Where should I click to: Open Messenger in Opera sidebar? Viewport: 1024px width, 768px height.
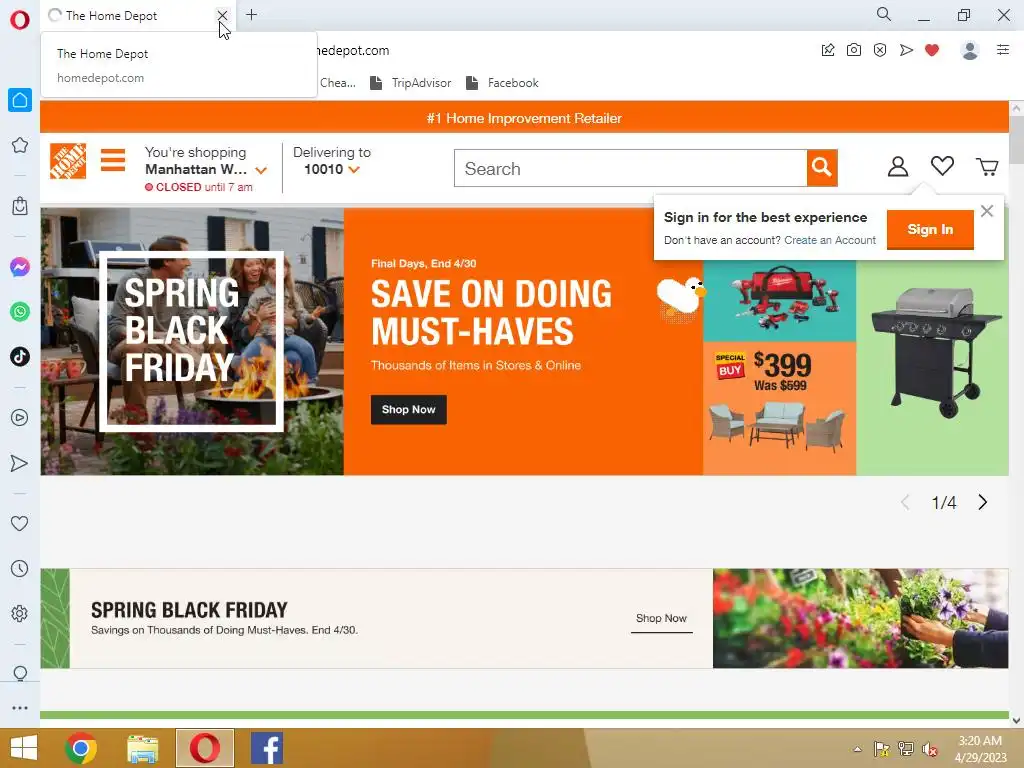tap(20, 267)
